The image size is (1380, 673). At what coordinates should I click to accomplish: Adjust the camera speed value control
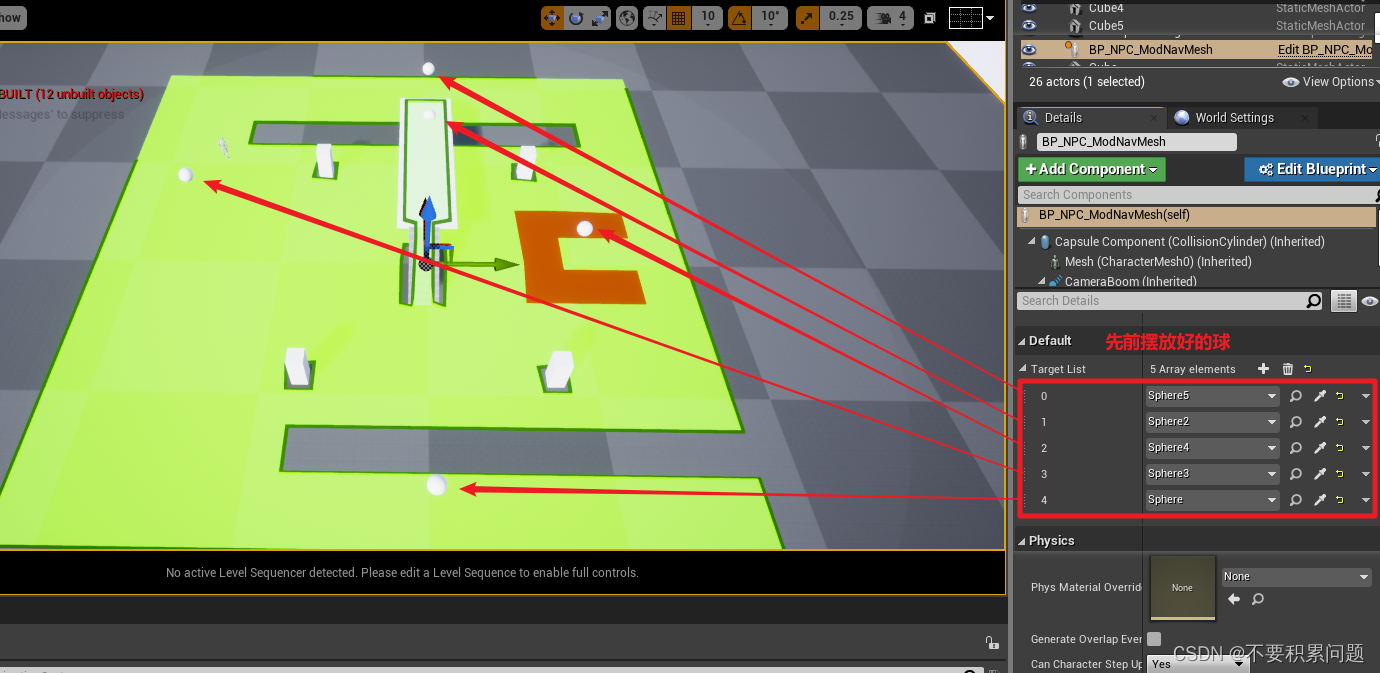pyautogui.click(x=890, y=17)
